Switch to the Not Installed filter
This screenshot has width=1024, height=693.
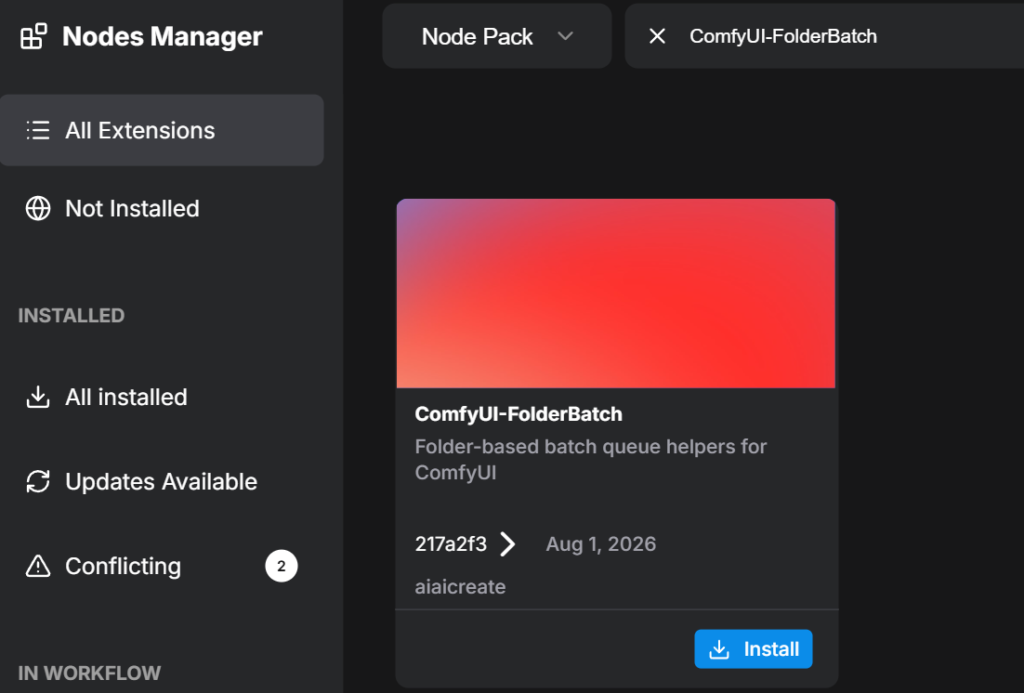[x=162, y=208]
